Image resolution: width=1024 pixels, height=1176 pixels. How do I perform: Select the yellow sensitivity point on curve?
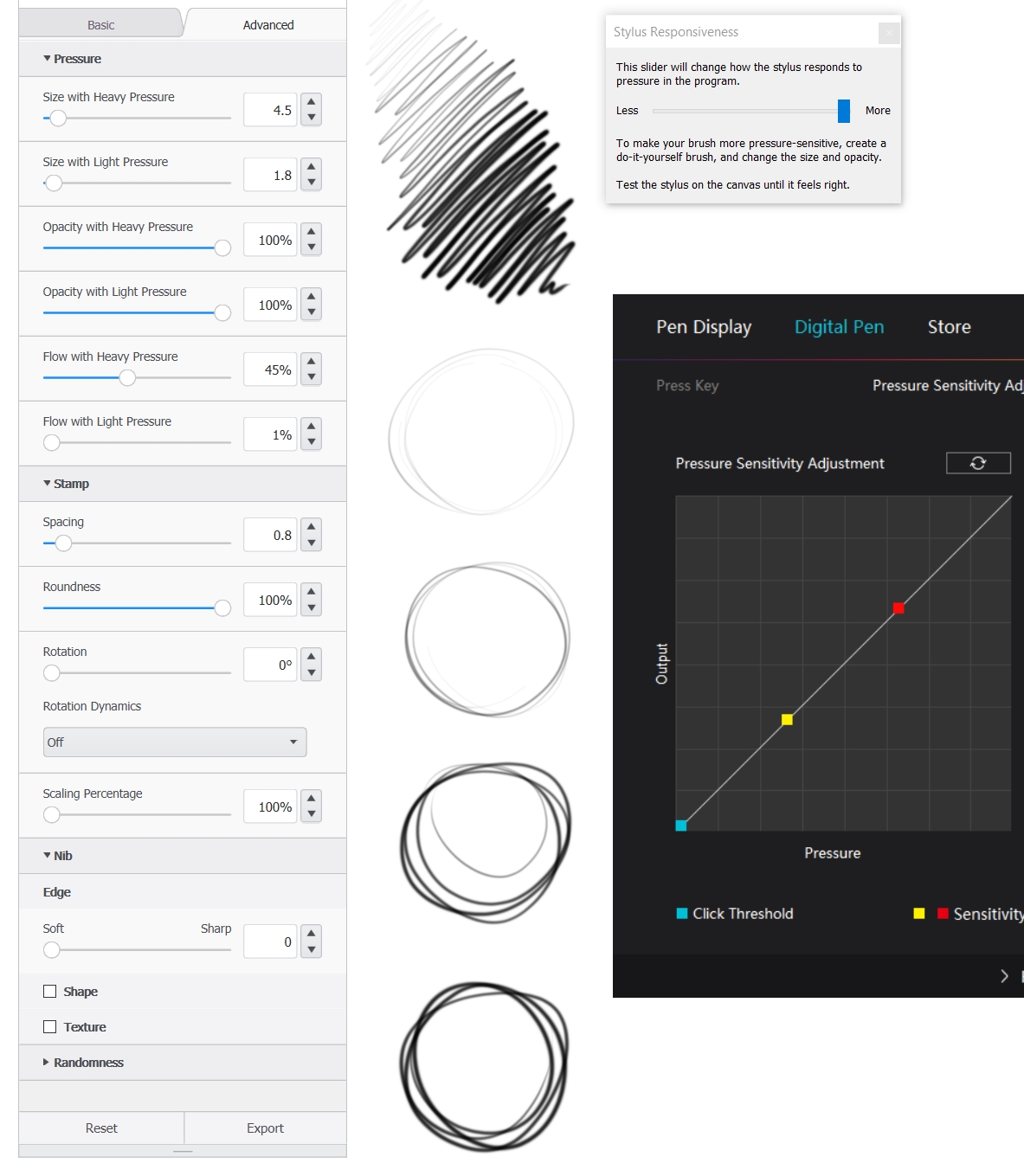tap(787, 720)
